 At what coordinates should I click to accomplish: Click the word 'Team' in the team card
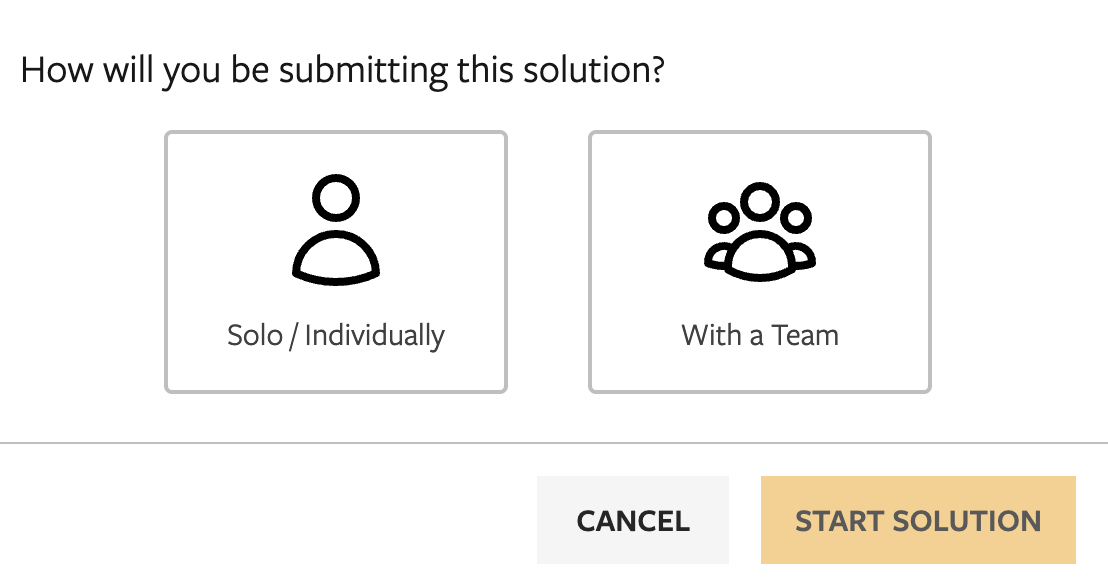tap(805, 335)
